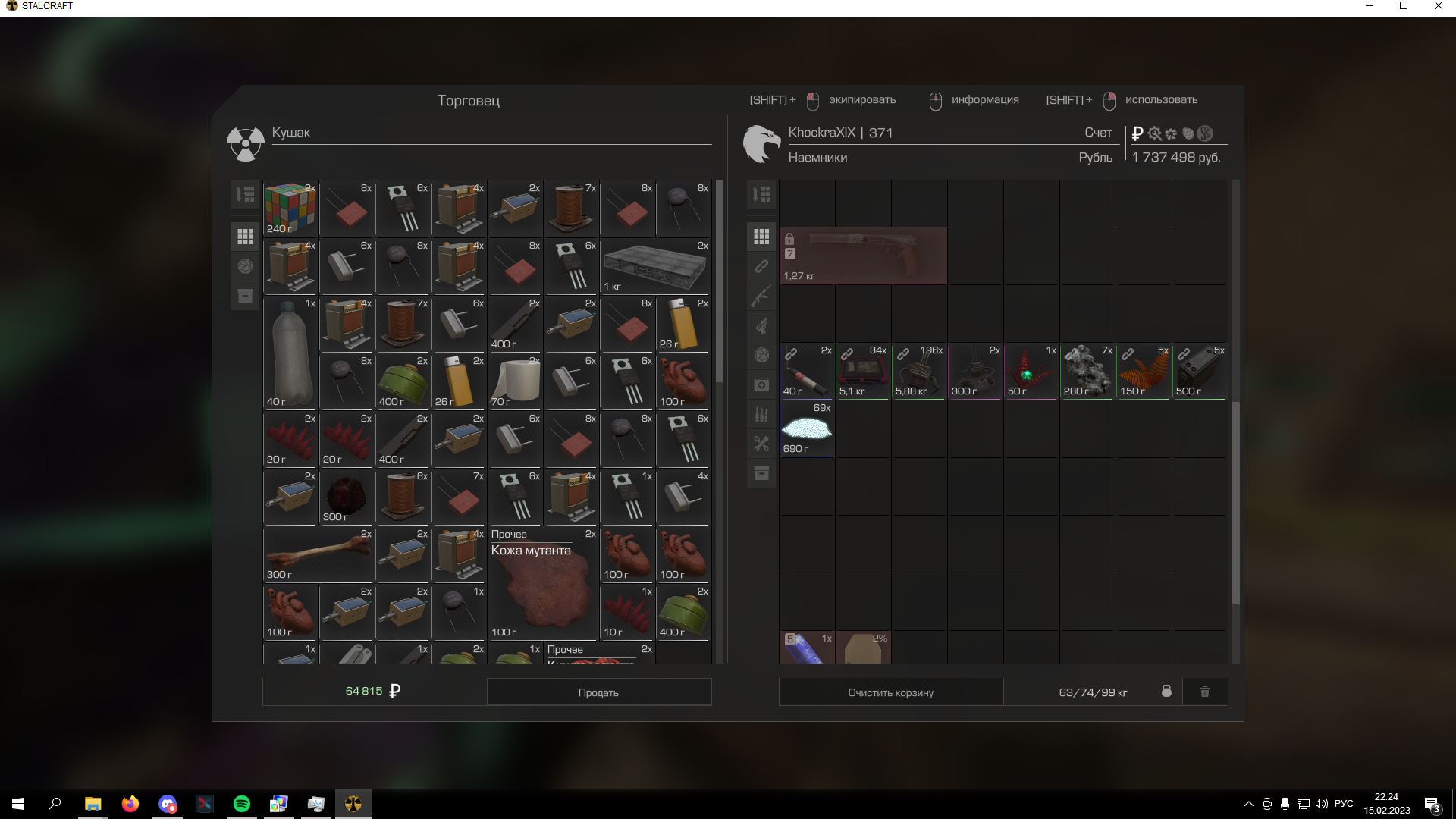Click the Кушак trader name
Viewport: 1456px width, 819px height.
(291, 133)
